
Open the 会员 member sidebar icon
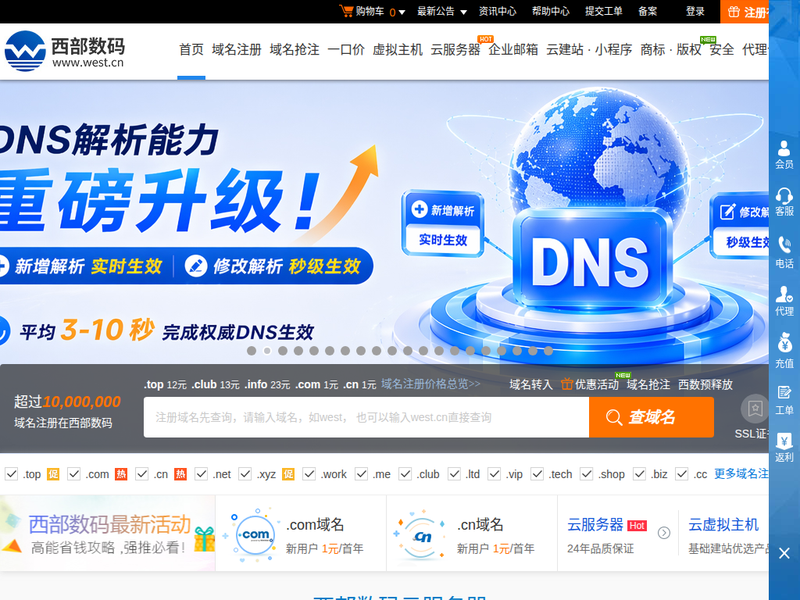point(784,155)
